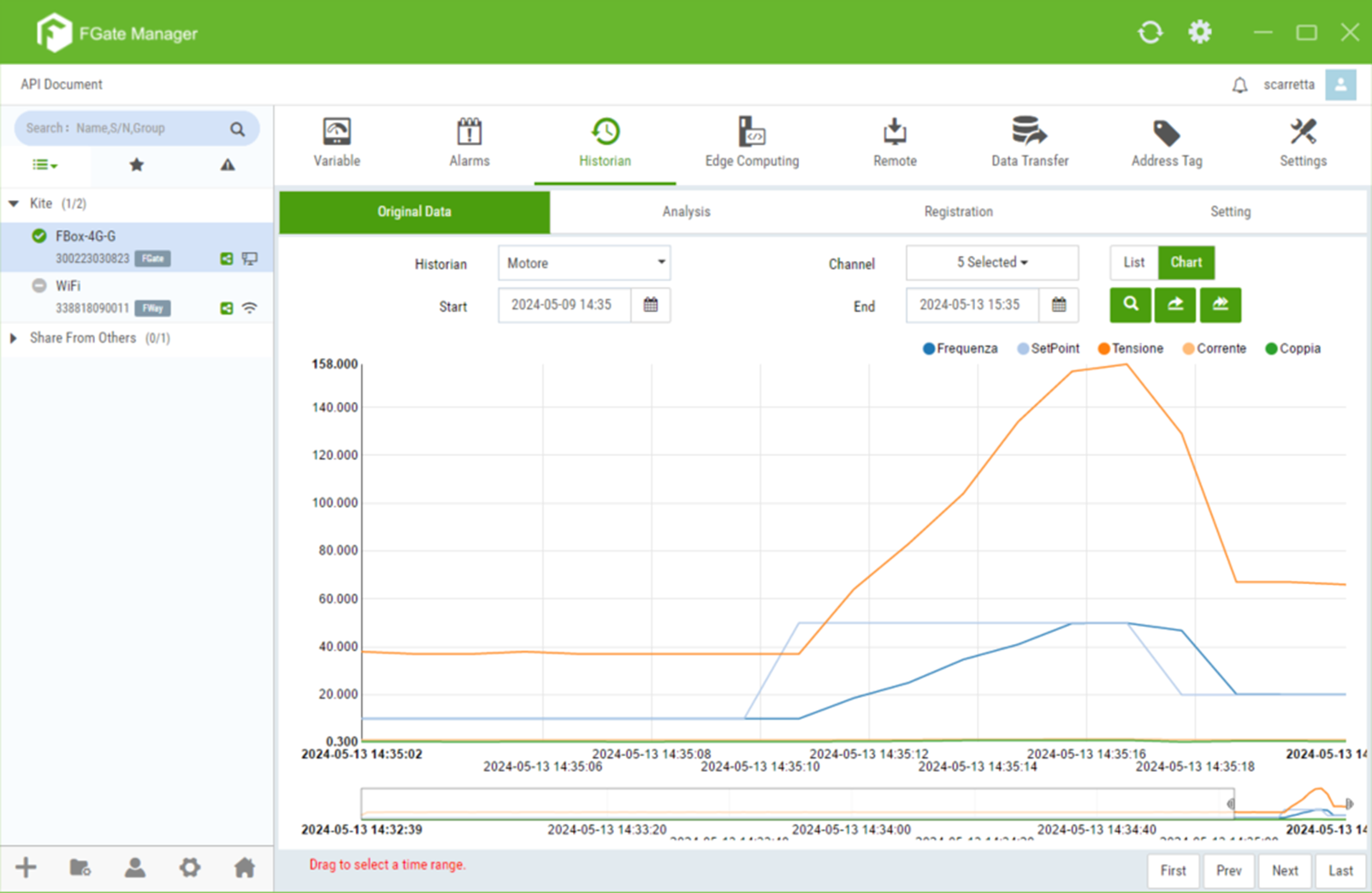The image size is (1372, 893).
Task: Show favorite devices with star icon
Action: point(136,164)
